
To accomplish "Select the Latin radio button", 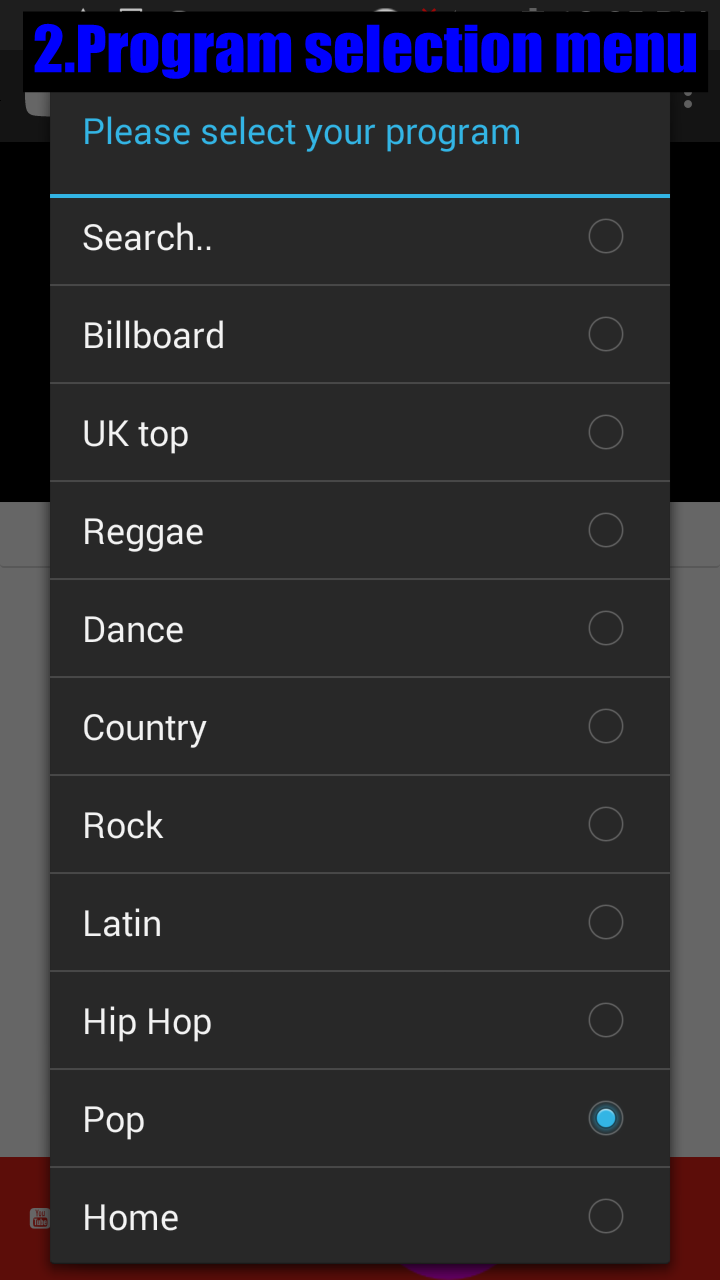I will point(605,923).
